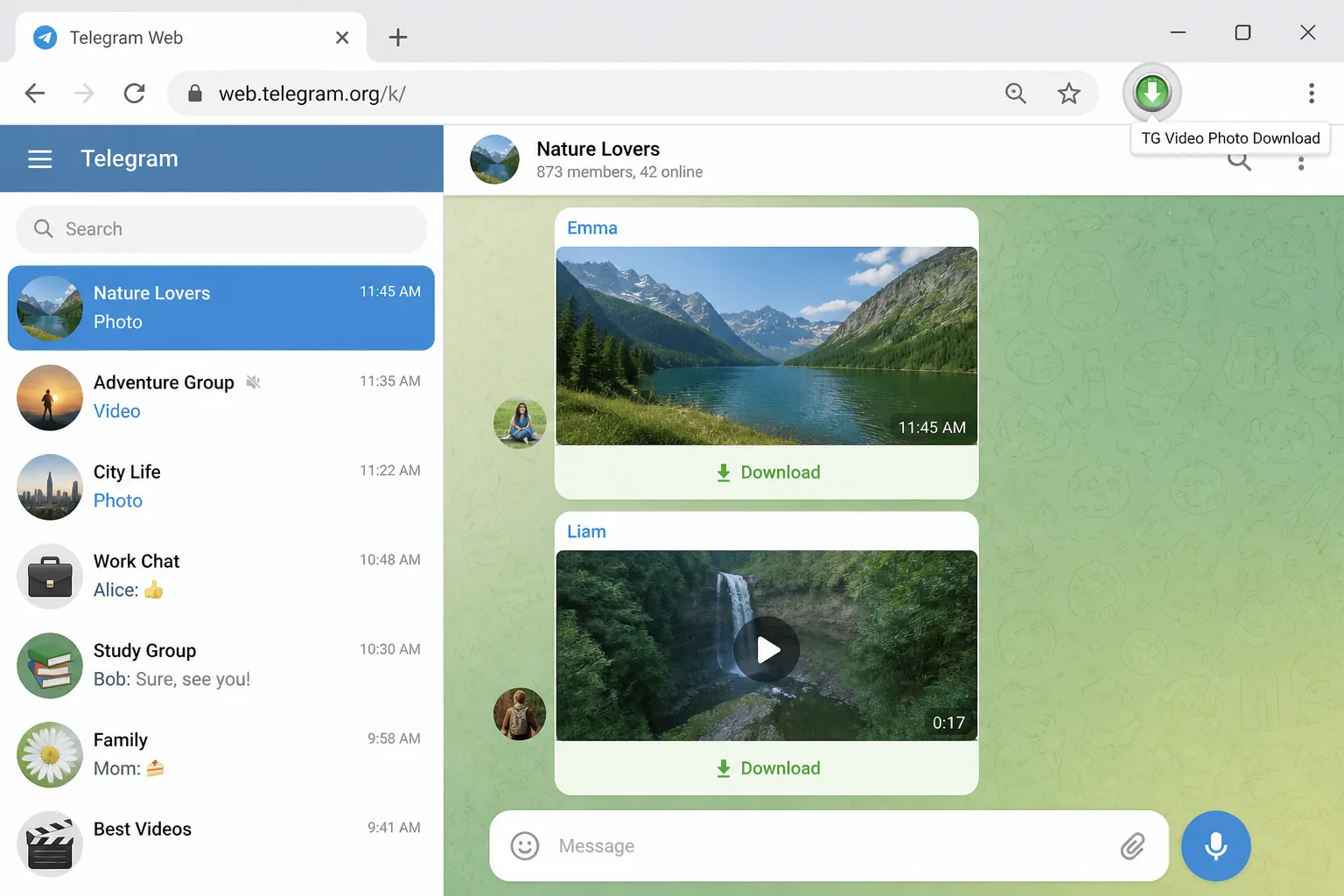Click the Nature Lovers header avatar

coord(494,159)
